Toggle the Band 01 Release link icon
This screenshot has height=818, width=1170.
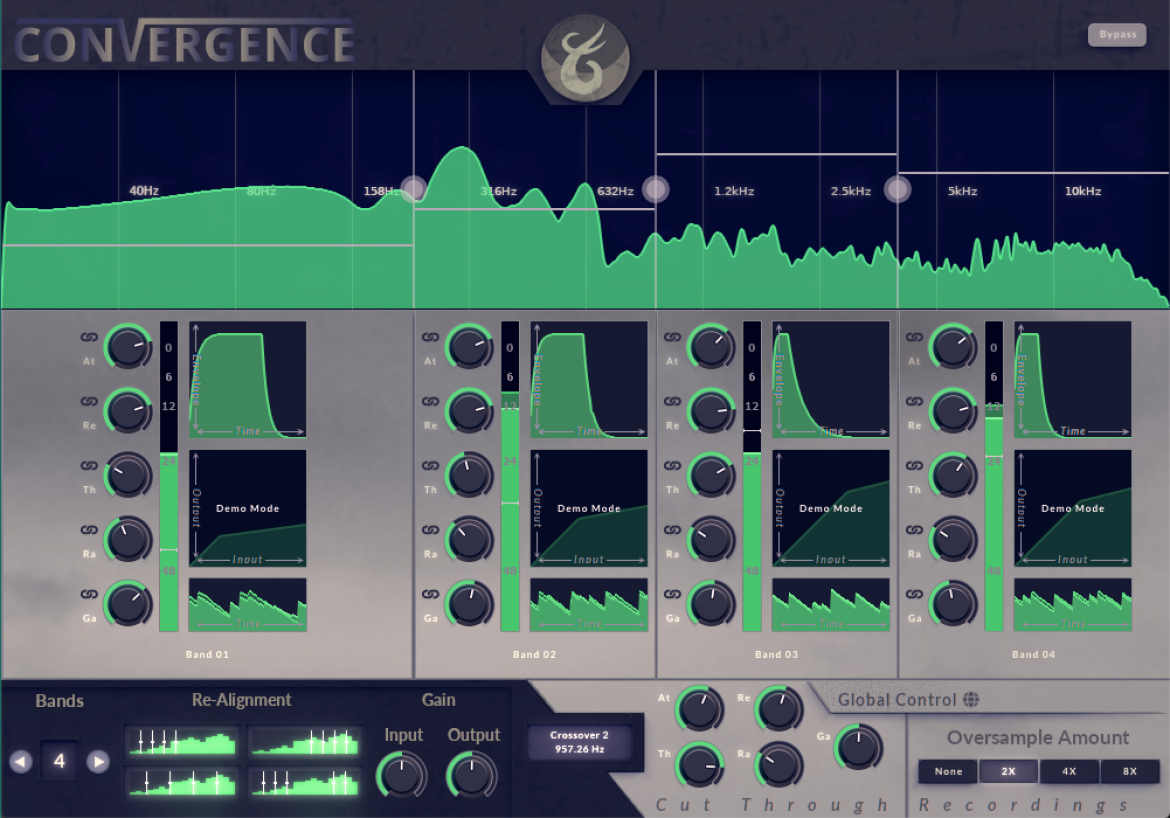point(89,402)
